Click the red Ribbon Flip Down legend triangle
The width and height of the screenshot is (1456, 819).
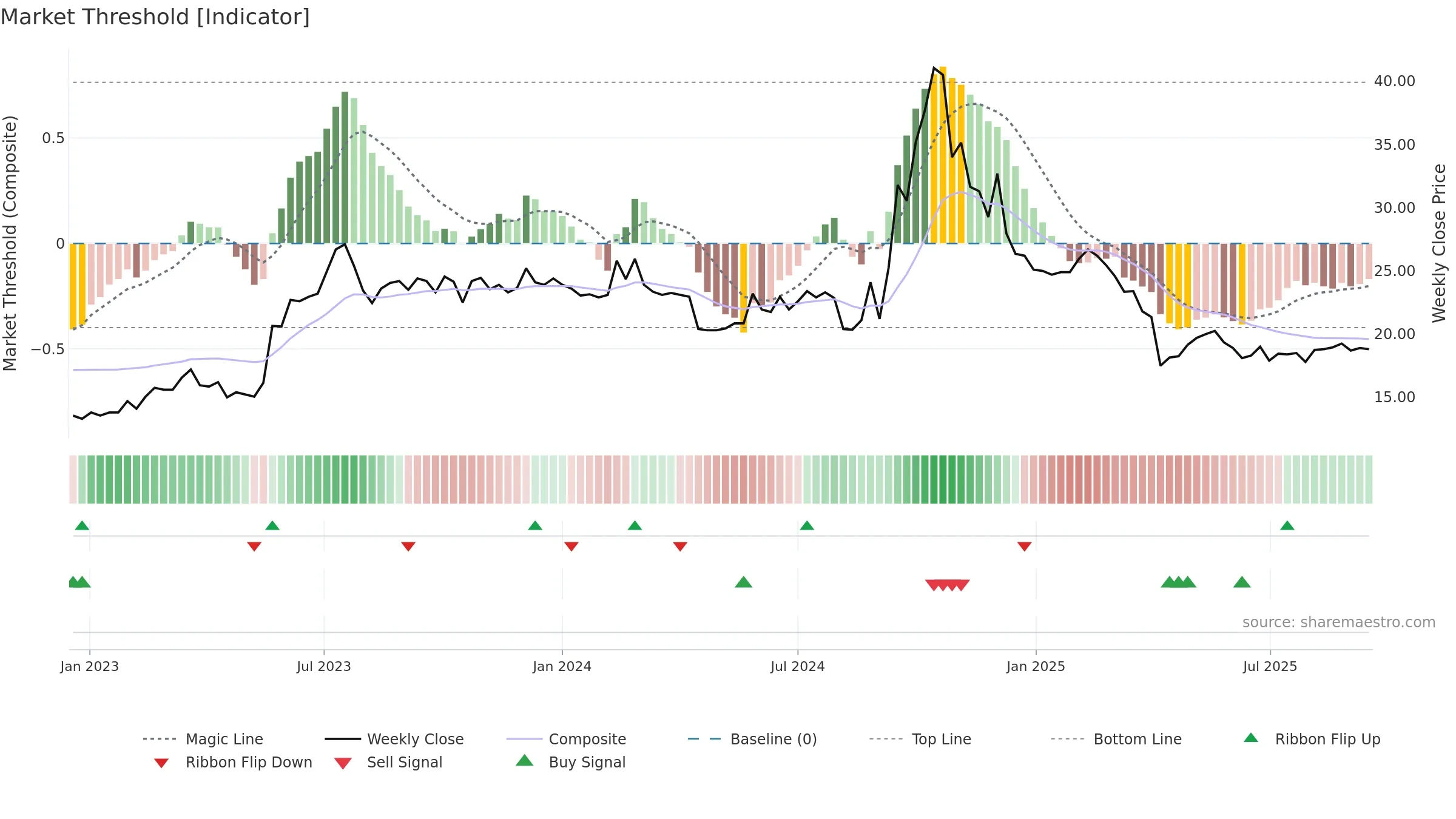click(161, 763)
